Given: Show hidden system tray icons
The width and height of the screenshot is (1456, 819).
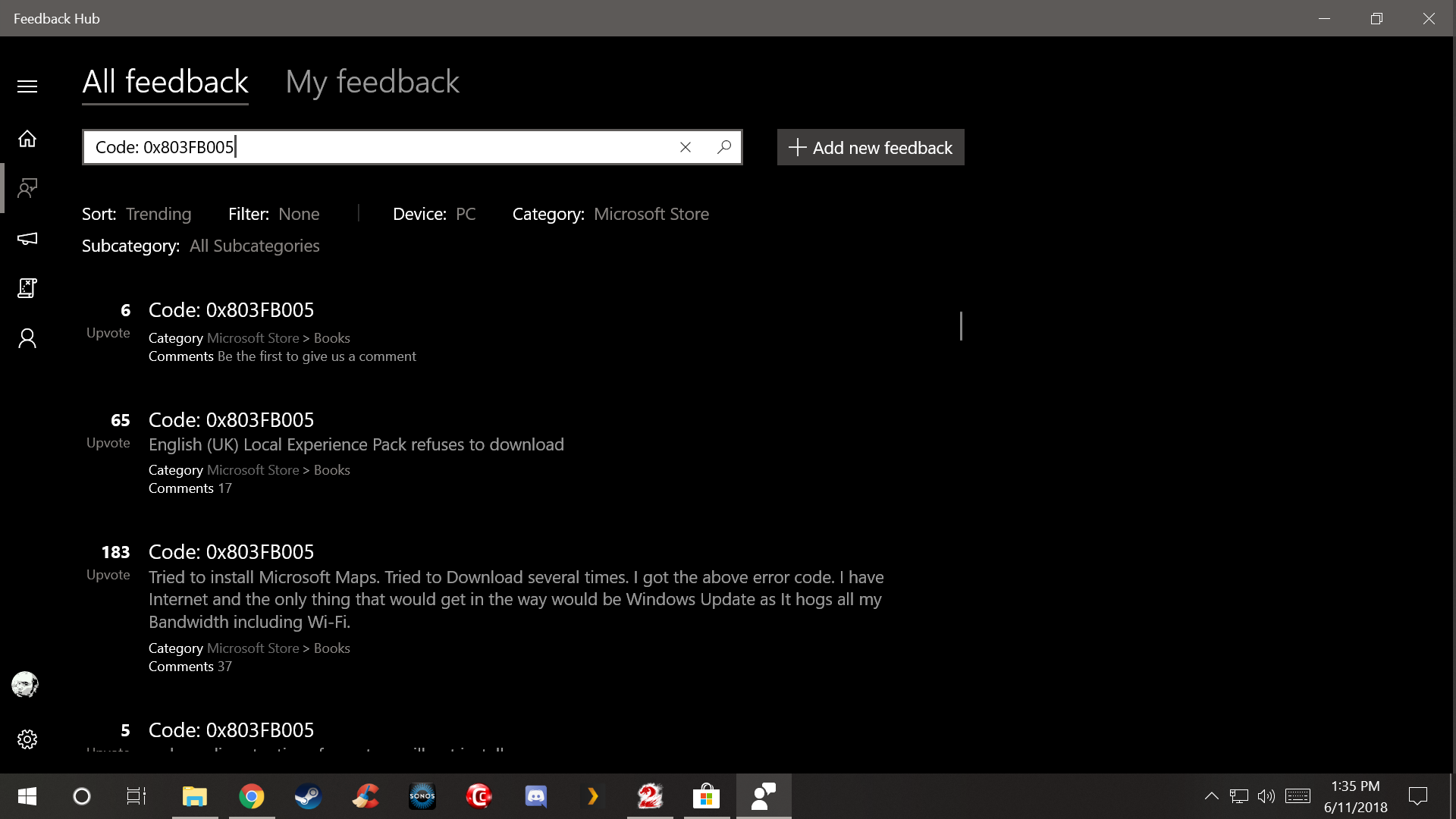Looking at the screenshot, I should pos(1212,796).
